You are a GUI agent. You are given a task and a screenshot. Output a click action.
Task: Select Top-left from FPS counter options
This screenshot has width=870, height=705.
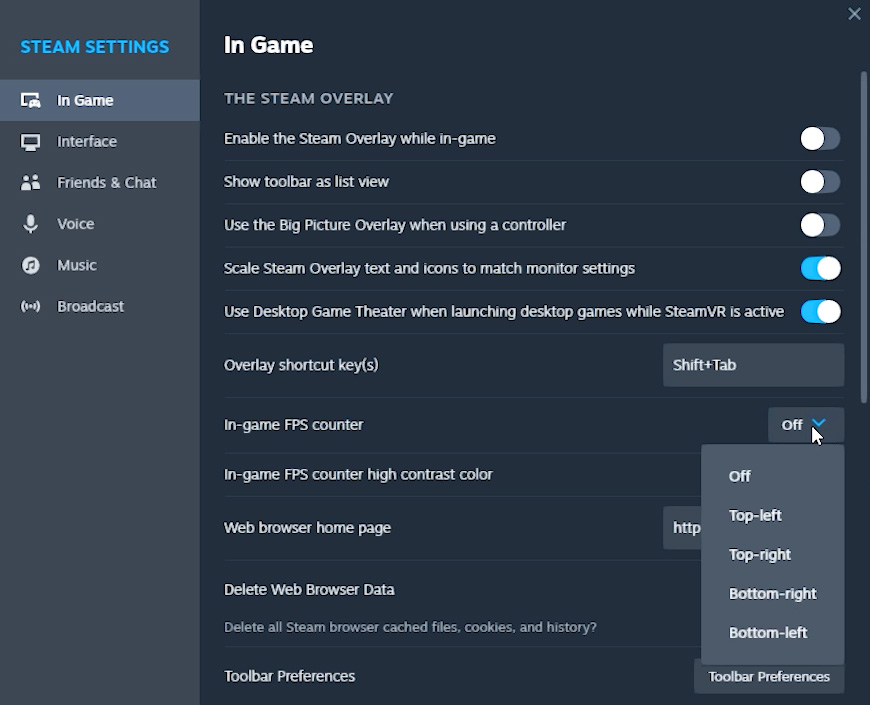[x=755, y=515]
